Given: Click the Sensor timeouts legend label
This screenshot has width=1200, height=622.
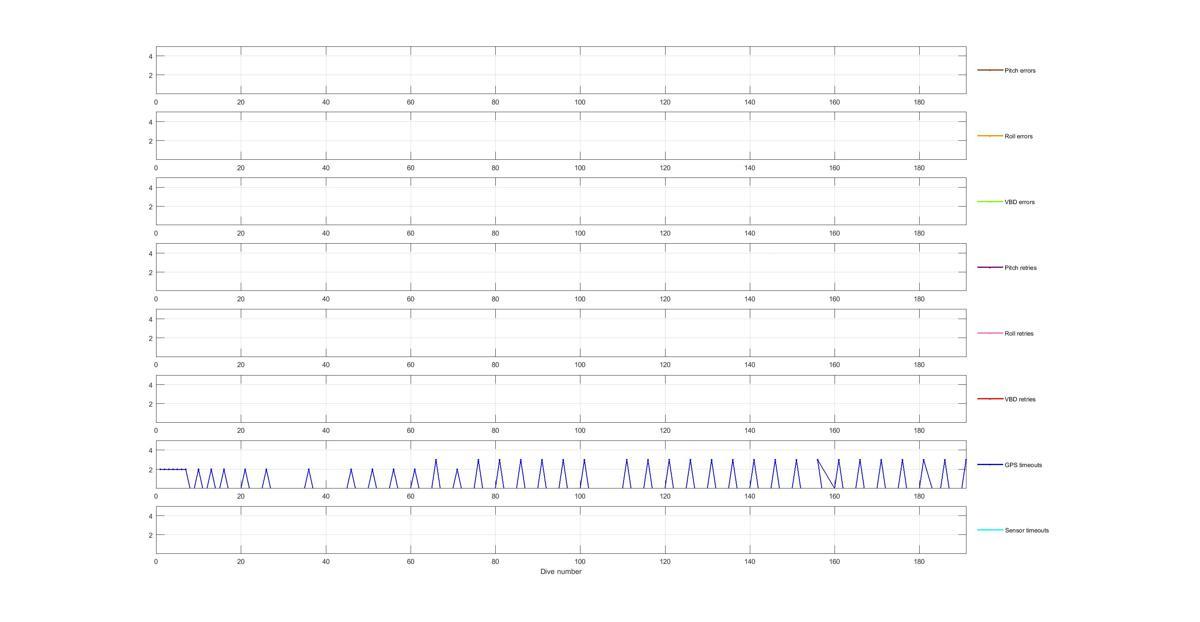Looking at the screenshot, I should pos(1027,531).
